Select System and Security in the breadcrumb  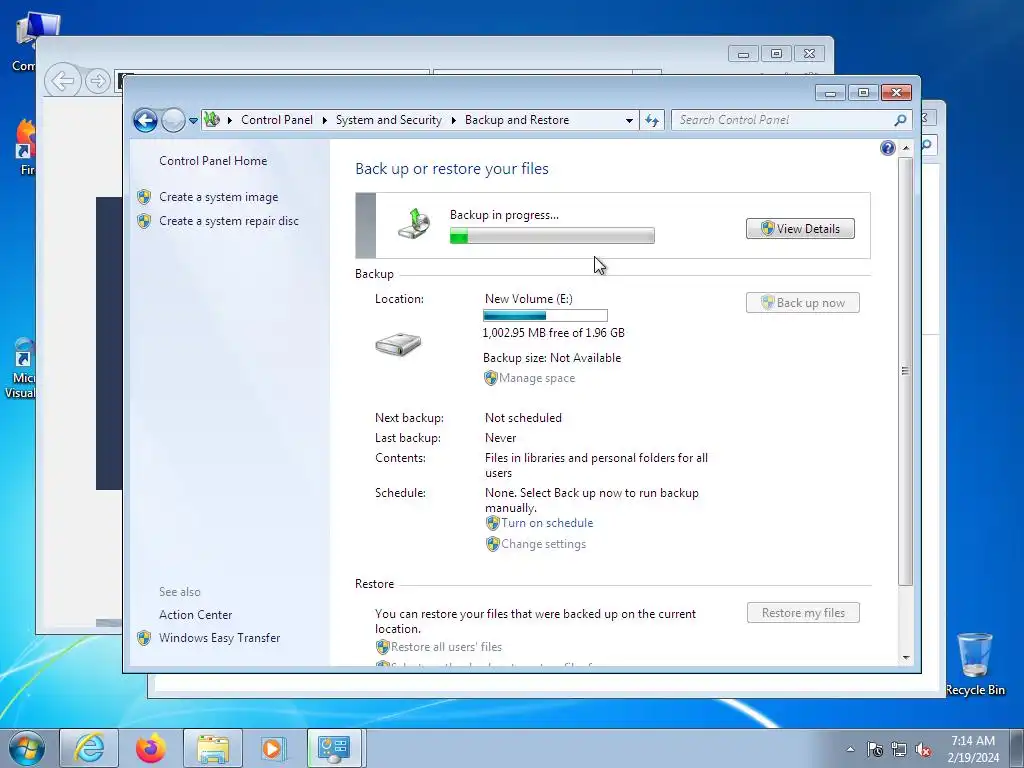[389, 120]
